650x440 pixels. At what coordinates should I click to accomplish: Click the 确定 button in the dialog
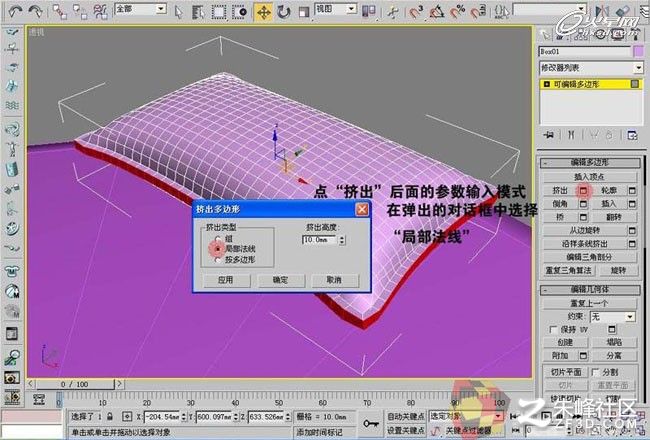281,280
